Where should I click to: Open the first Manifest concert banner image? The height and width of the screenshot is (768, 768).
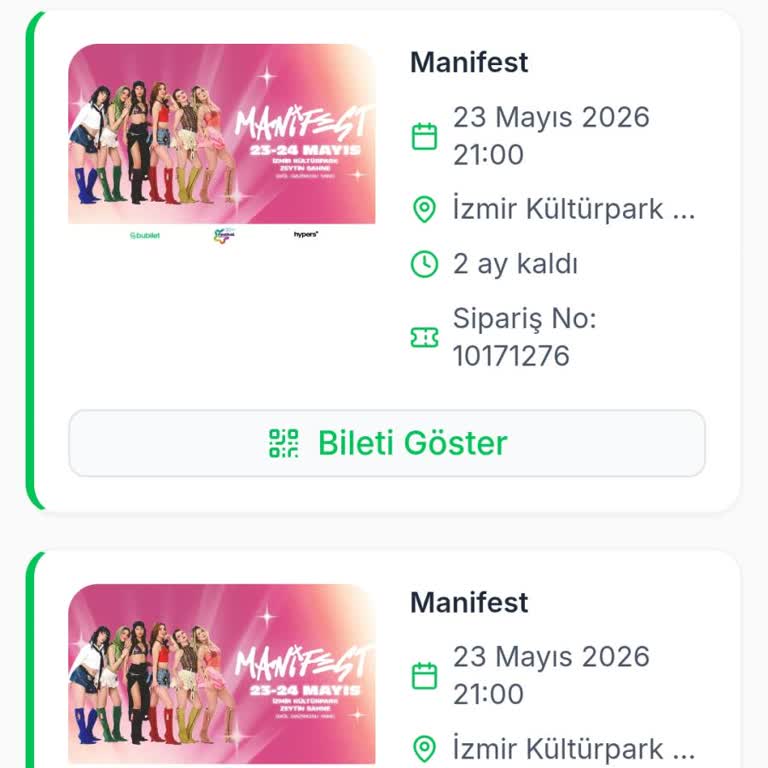(222, 134)
